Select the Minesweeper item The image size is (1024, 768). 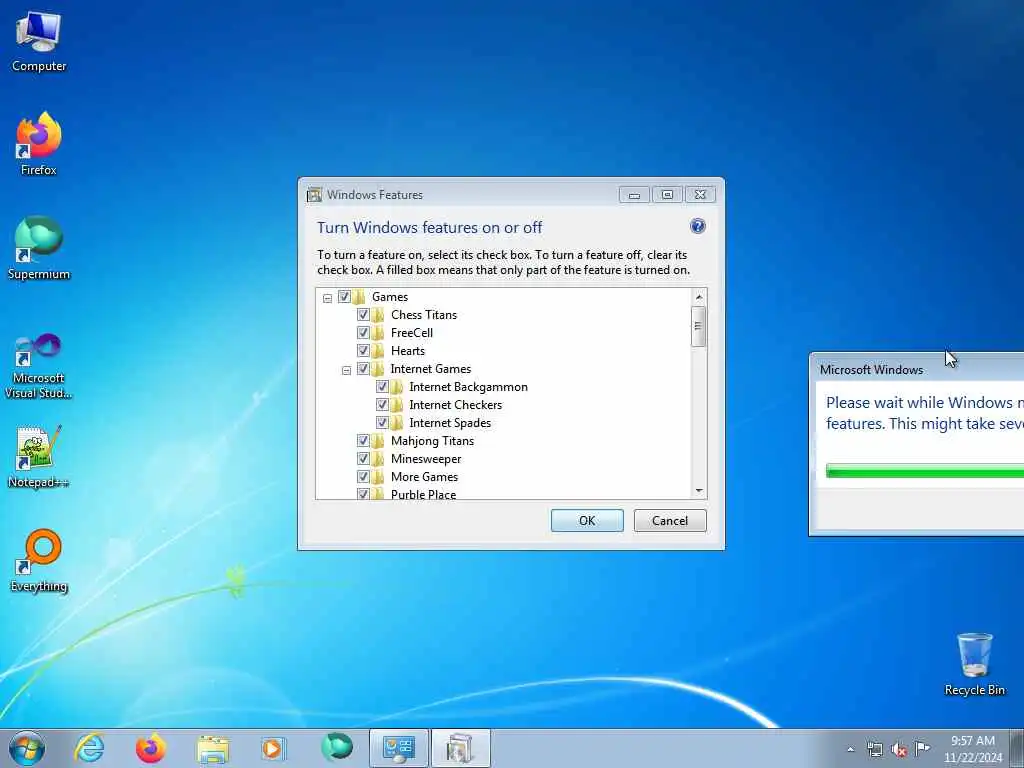(426, 459)
